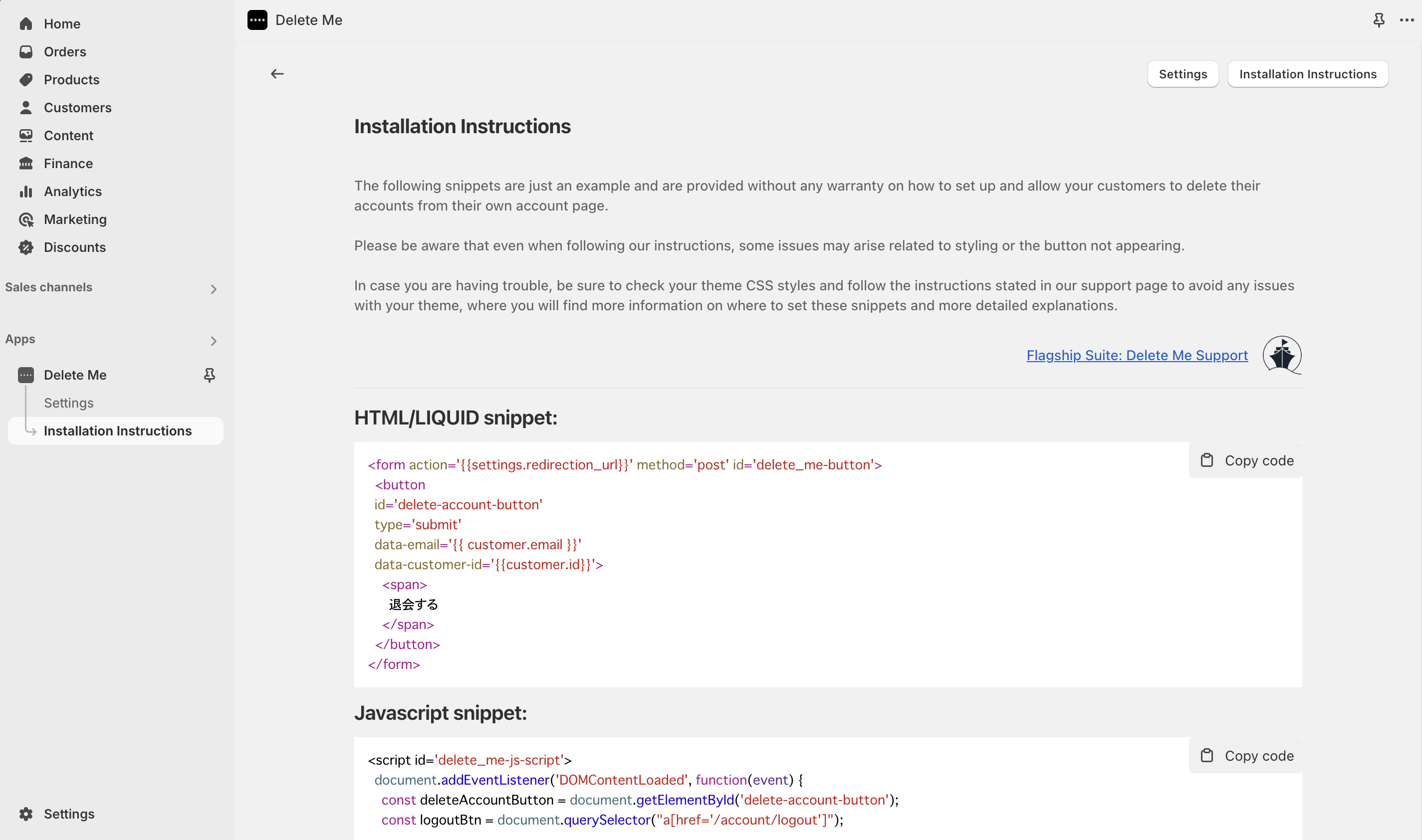Click the Installation Instructions heading
The image size is (1422, 840).
(463, 126)
